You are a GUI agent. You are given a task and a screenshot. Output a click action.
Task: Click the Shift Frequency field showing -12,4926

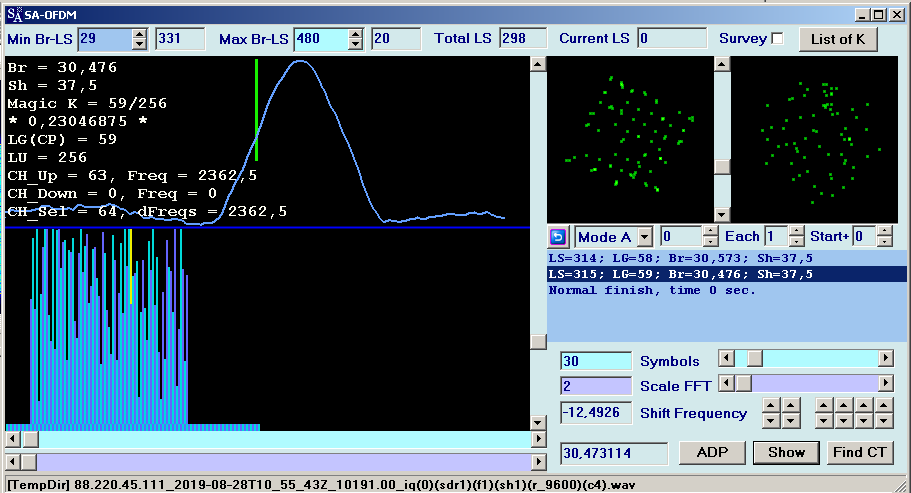click(x=596, y=413)
